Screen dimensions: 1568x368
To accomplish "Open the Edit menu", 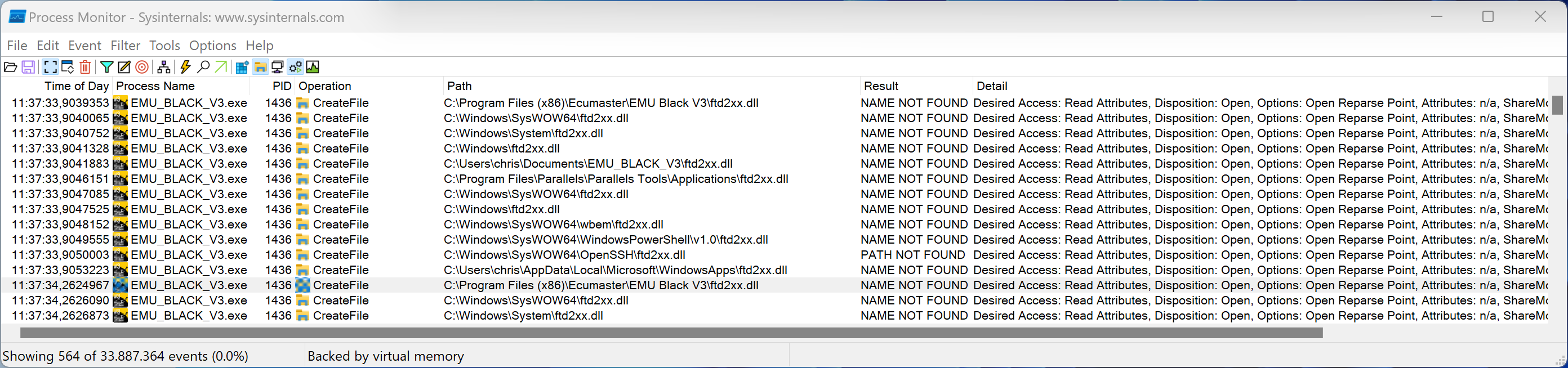I will pos(47,46).
